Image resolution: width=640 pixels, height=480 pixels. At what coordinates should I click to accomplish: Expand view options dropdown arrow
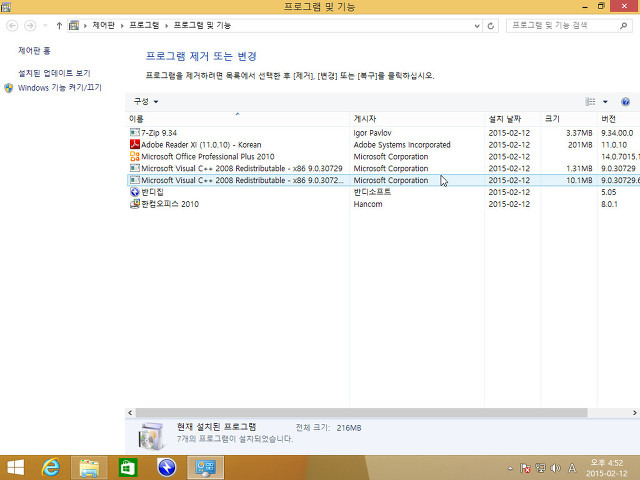[605, 102]
